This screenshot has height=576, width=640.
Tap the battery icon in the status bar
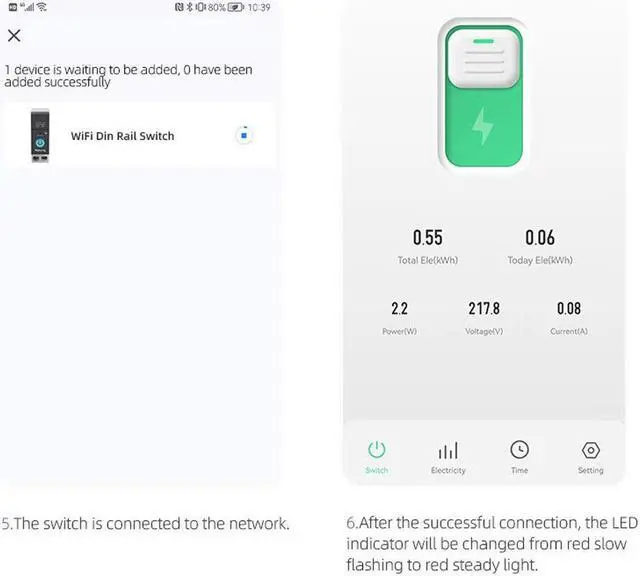coord(235,7)
